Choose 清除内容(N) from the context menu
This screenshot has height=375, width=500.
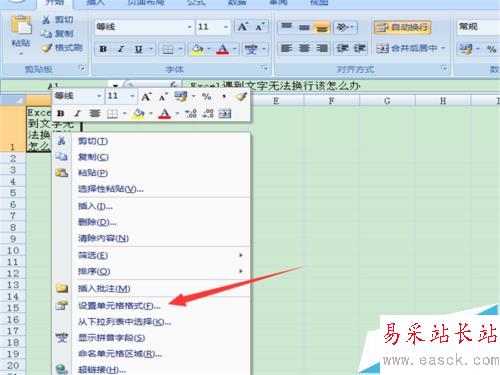152,238
